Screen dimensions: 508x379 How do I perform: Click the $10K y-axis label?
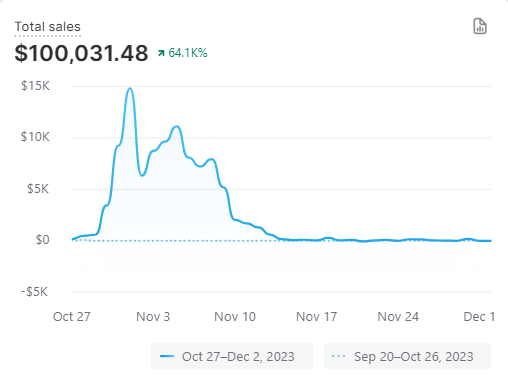35,137
